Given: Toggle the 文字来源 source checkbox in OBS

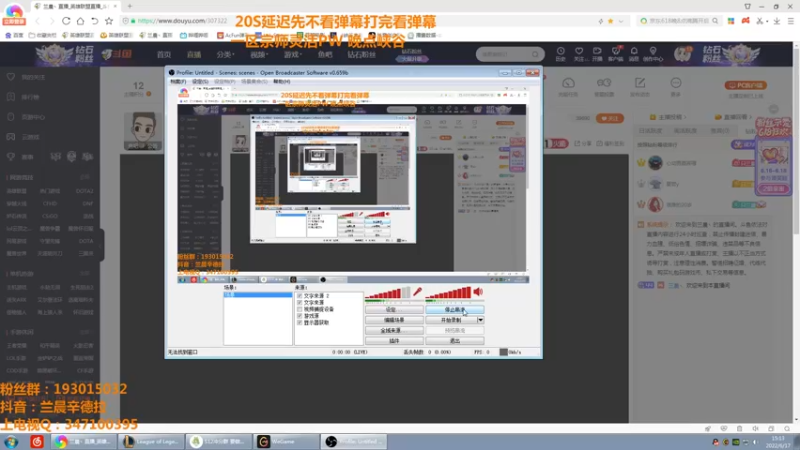Looking at the screenshot, I should pyautogui.click(x=299, y=303).
